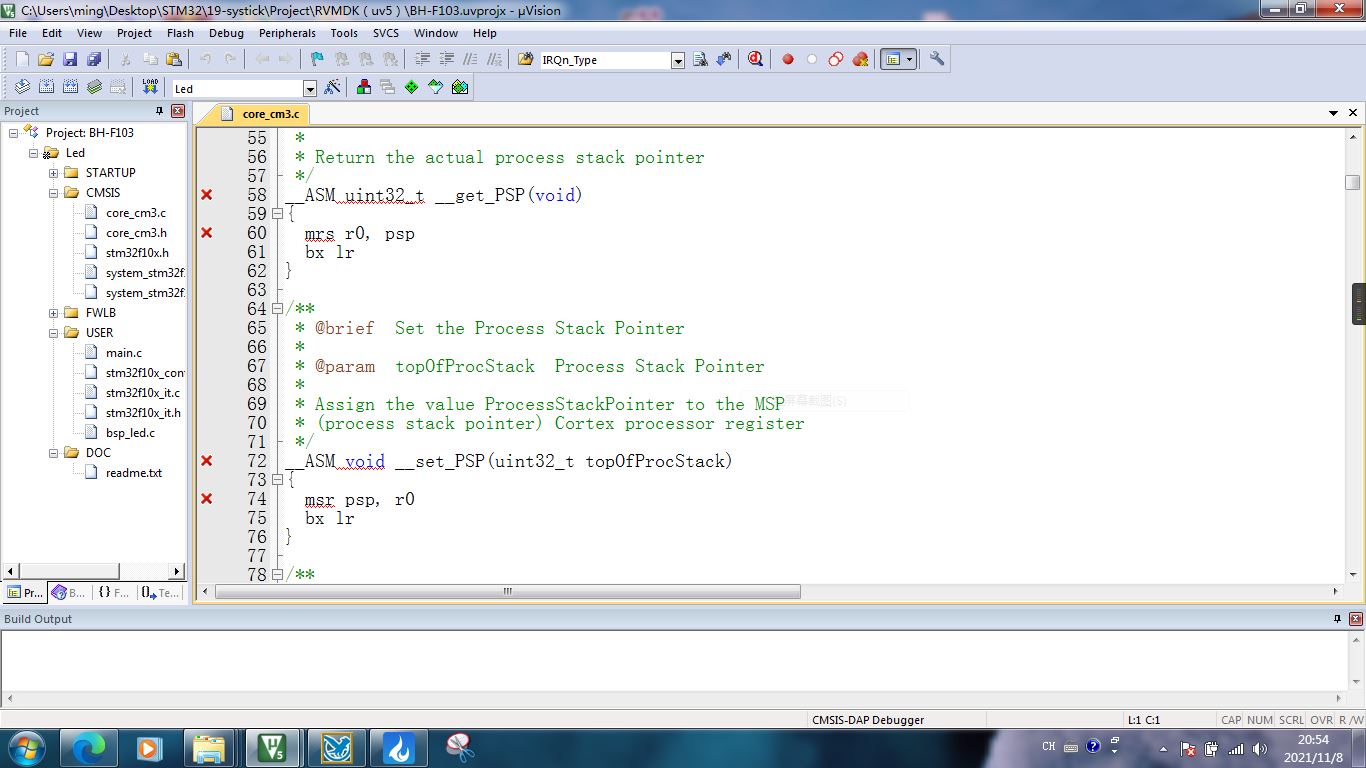Screen dimensions: 1366x768
Task: Click the Batch Build icon
Action: click(94, 87)
